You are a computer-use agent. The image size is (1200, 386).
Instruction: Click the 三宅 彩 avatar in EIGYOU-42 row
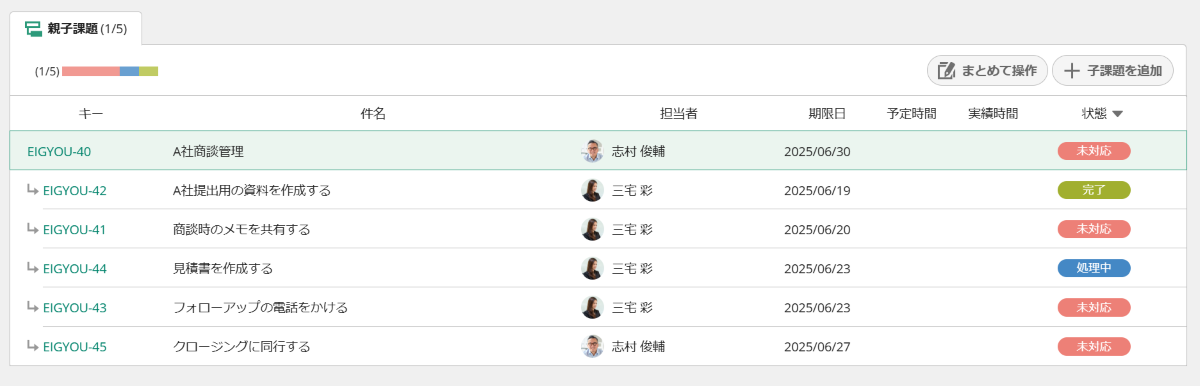(593, 190)
